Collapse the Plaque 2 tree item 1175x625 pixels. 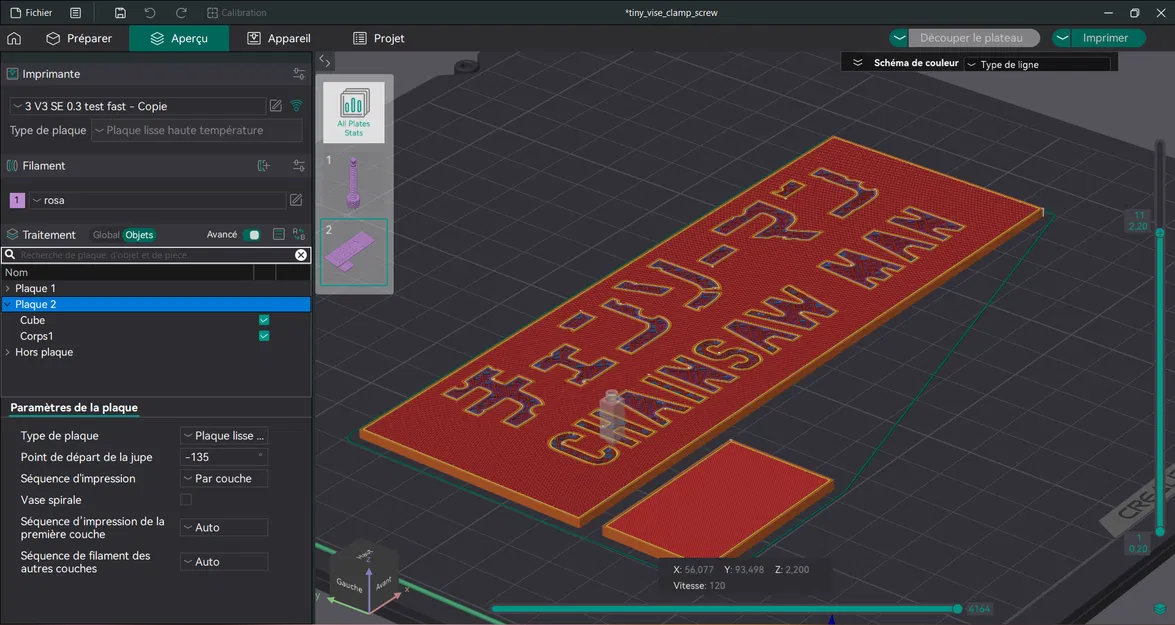(7, 304)
